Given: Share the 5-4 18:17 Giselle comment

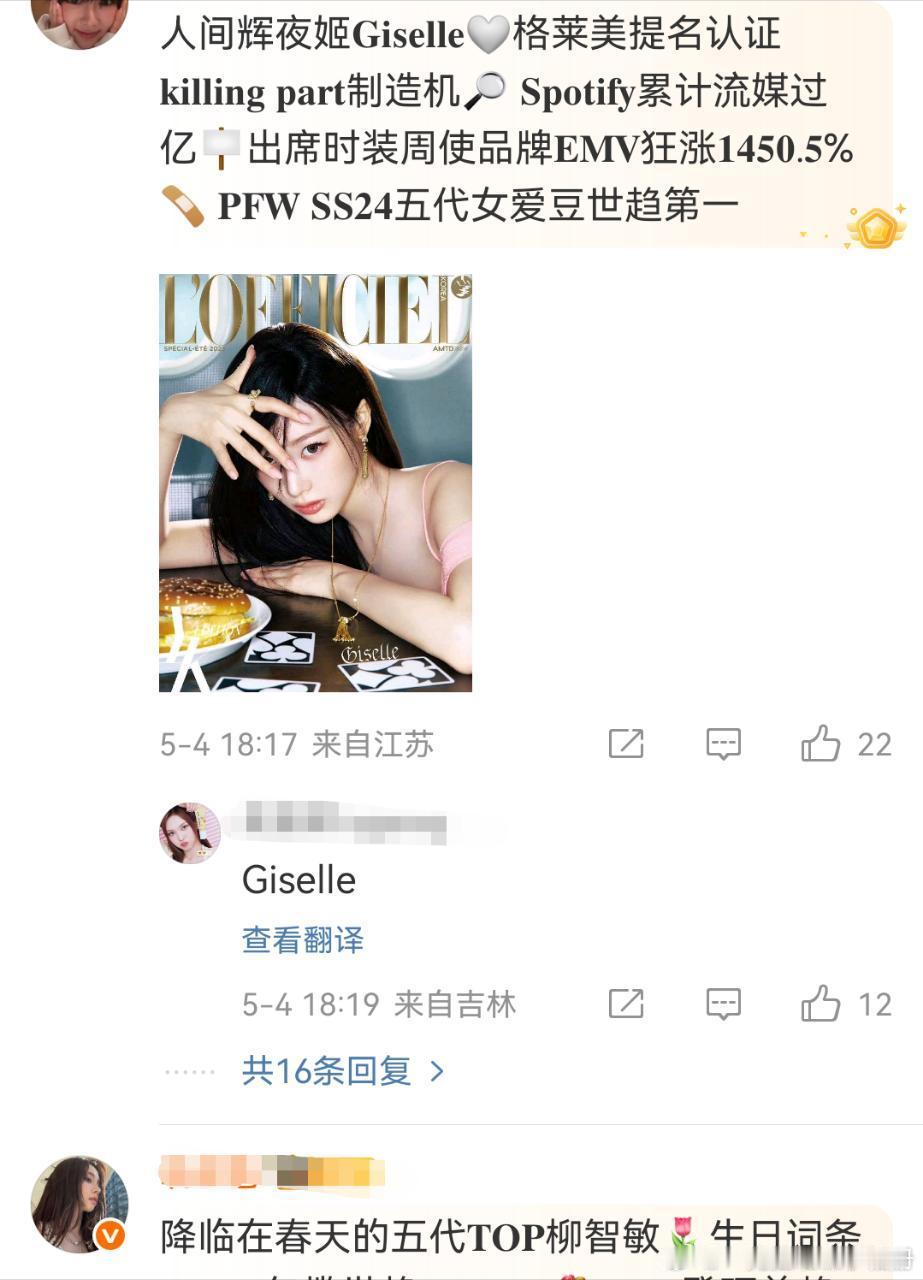Looking at the screenshot, I should pyautogui.click(x=626, y=744).
